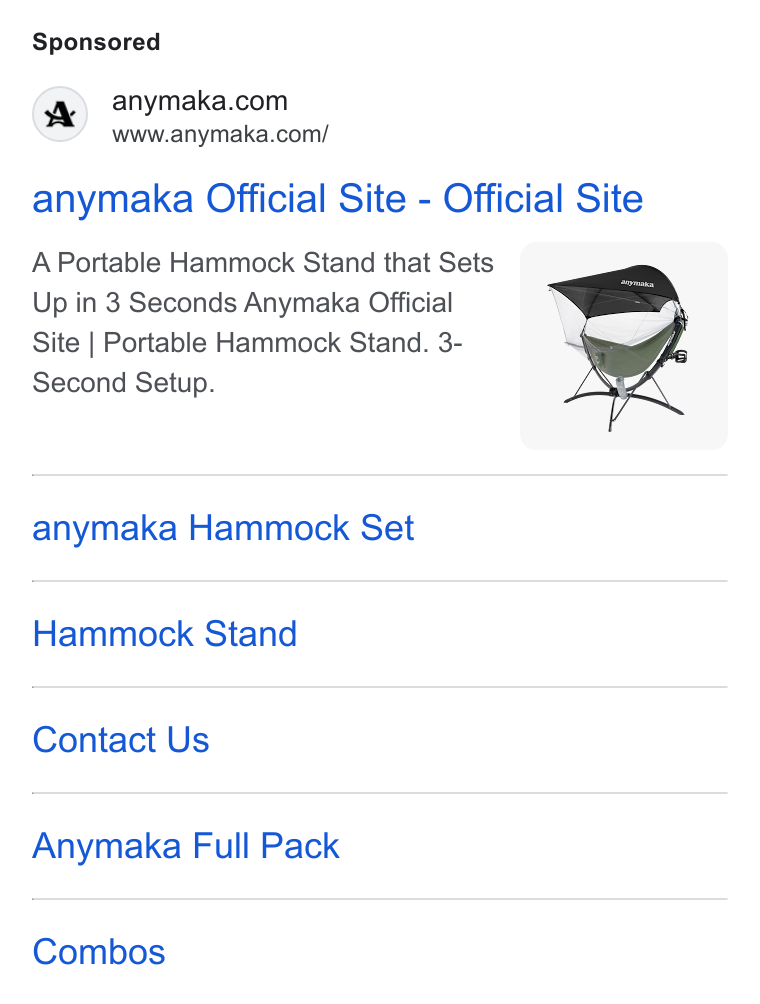Click the '3-Second Setup' text in description
The width and height of the screenshot is (760, 1004).
247,363
